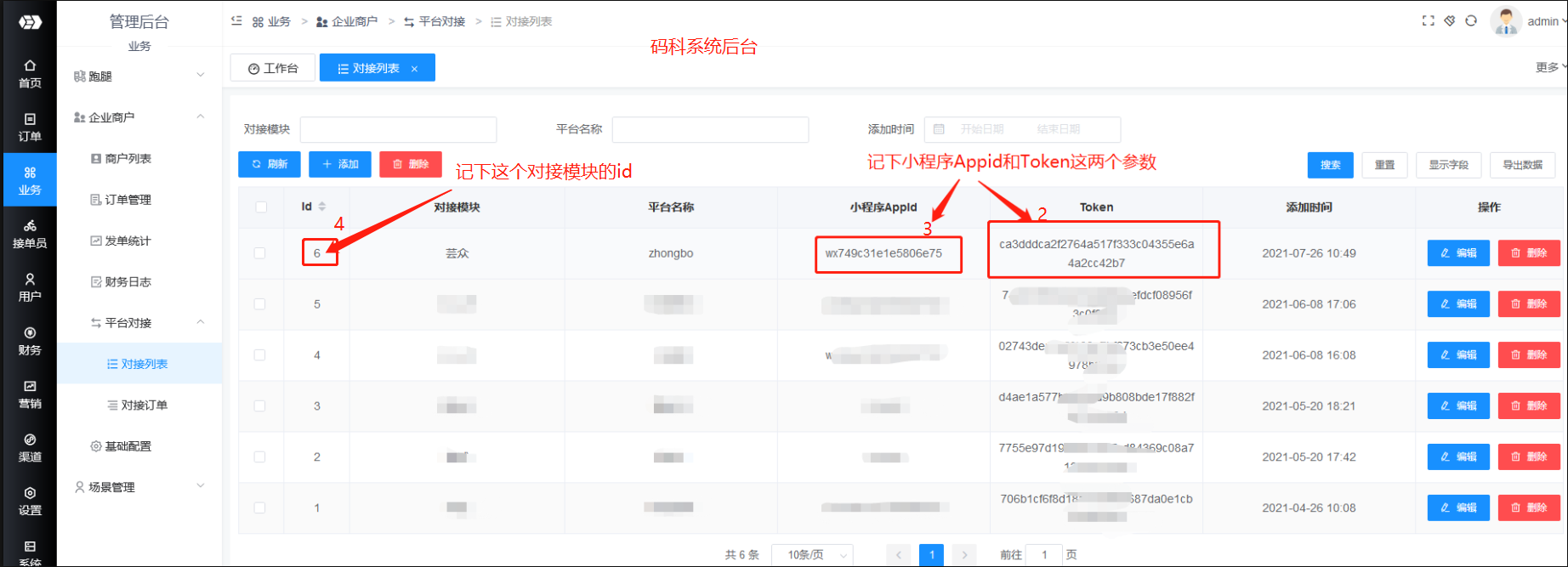Edit the zhongbo row (编辑)
Image resolution: width=1568 pixels, height=567 pixels.
pos(1458,253)
